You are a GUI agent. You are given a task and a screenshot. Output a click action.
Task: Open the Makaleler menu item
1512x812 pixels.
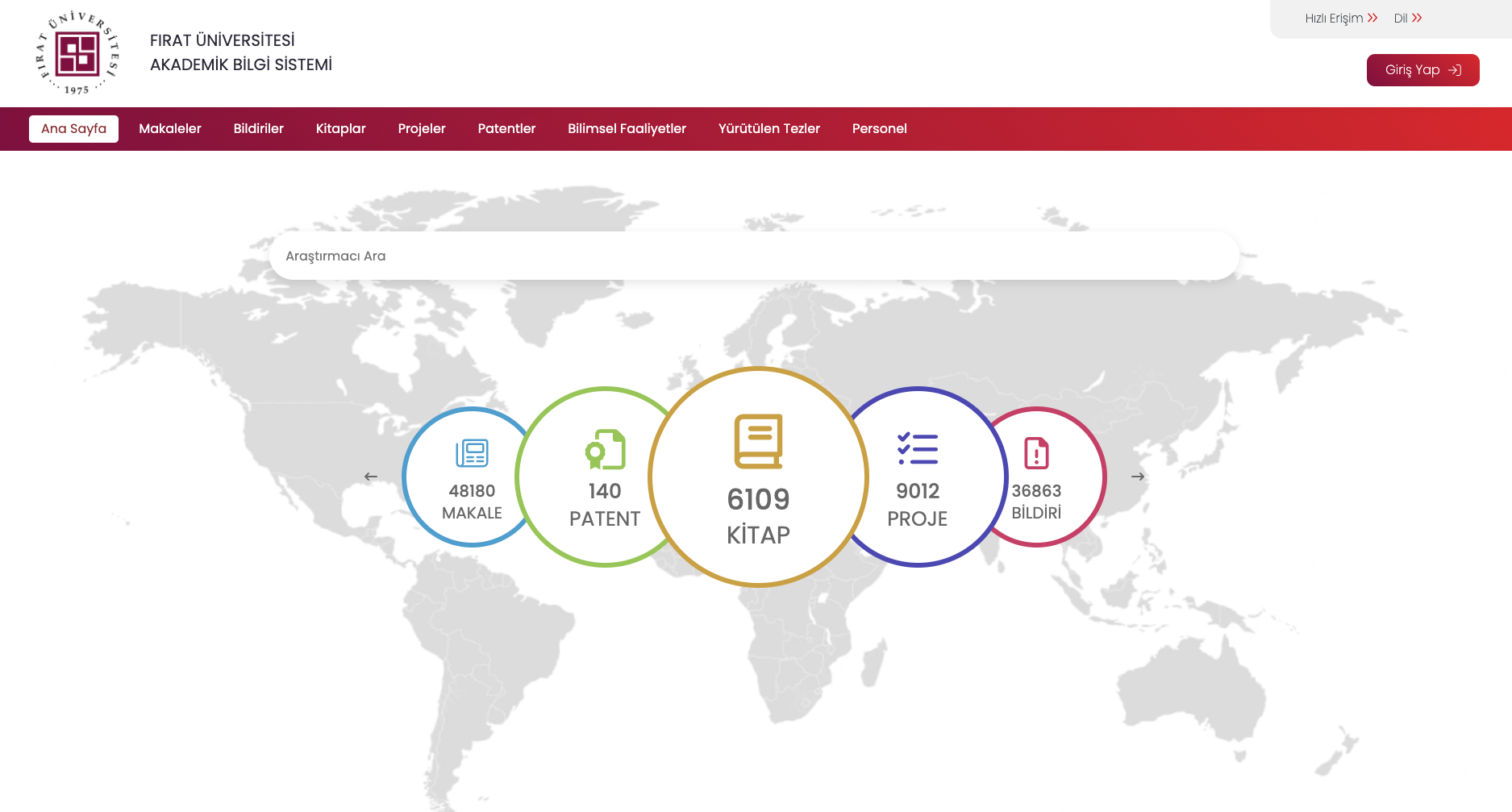click(x=170, y=129)
